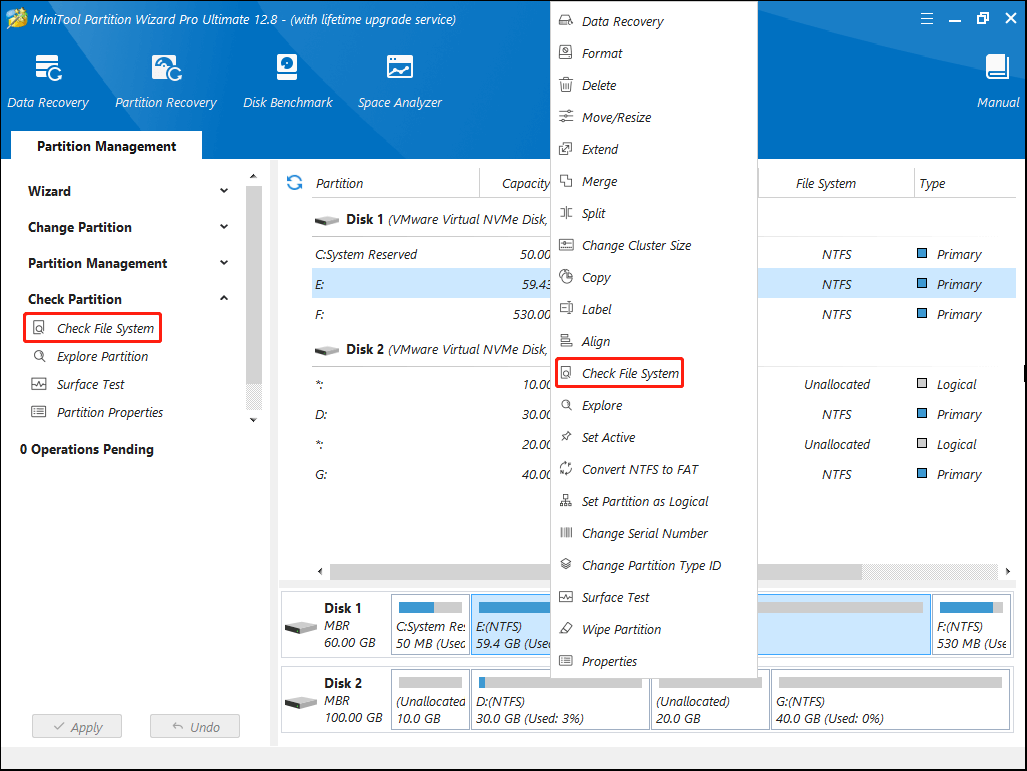Click the Copy icon in the context menu

(566, 276)
